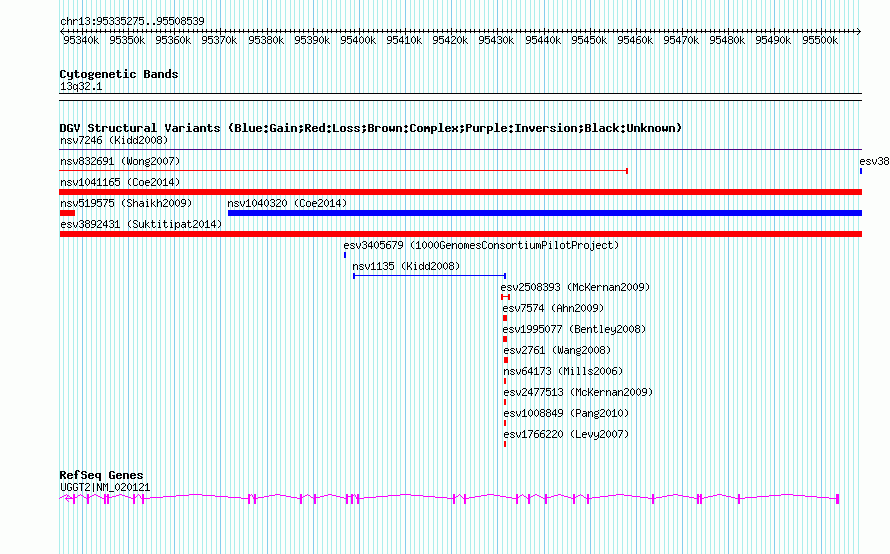Click the blue nsv1135 gain line
890x554 pixels.
(429, 276)
